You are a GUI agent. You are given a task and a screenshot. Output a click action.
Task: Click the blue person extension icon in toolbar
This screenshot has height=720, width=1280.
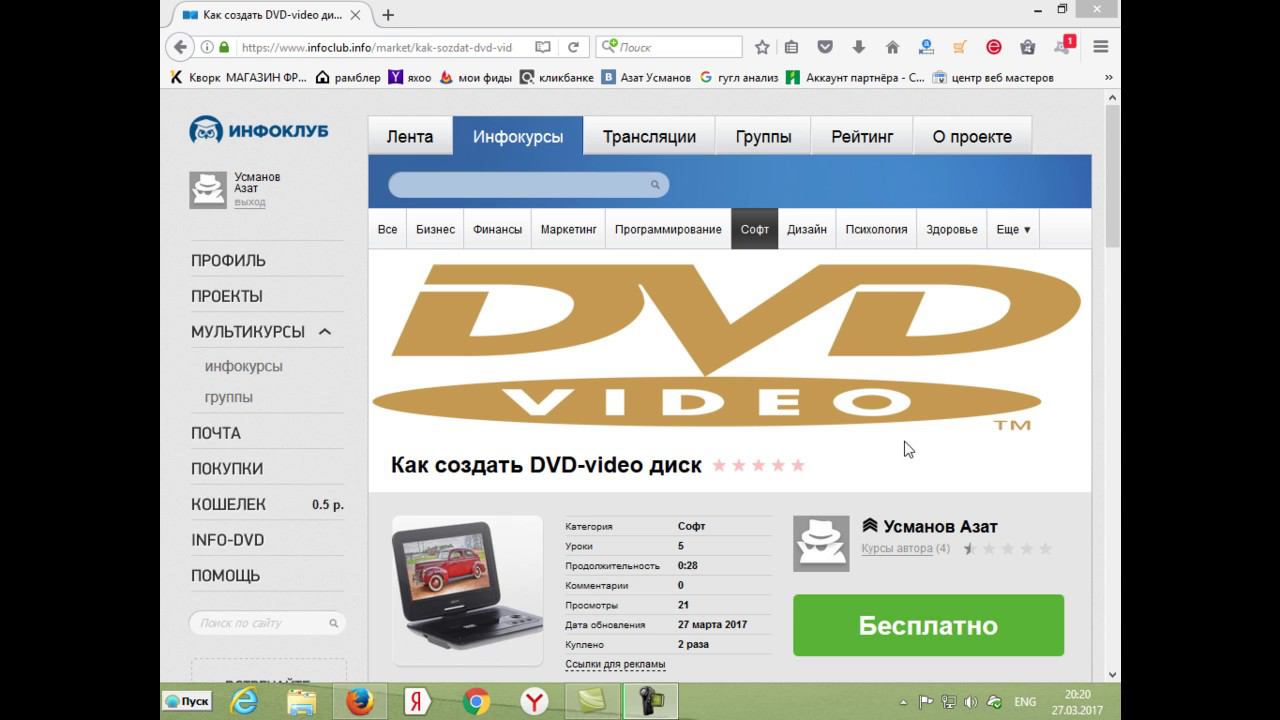pos(926,47)
